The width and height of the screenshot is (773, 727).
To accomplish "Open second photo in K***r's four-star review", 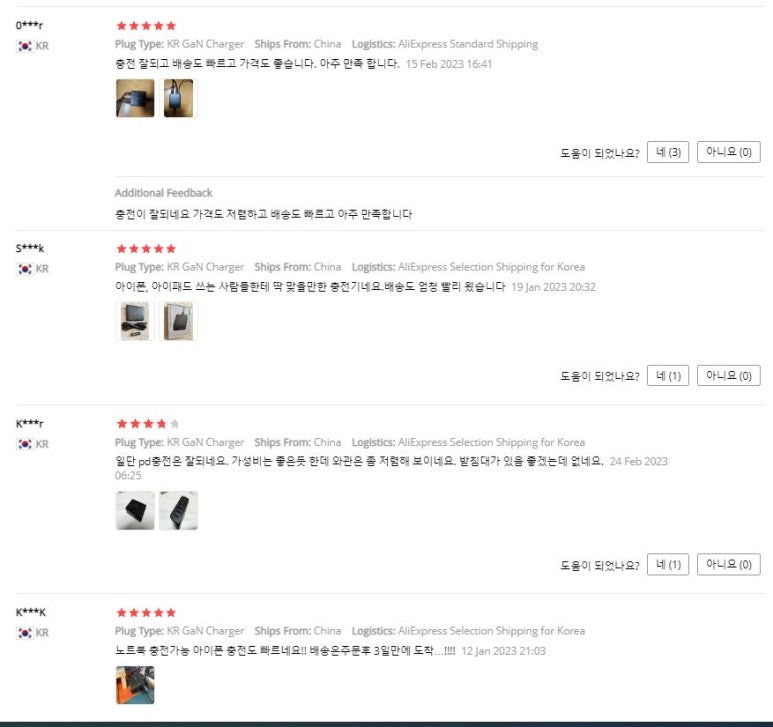I will coord(178,510).
